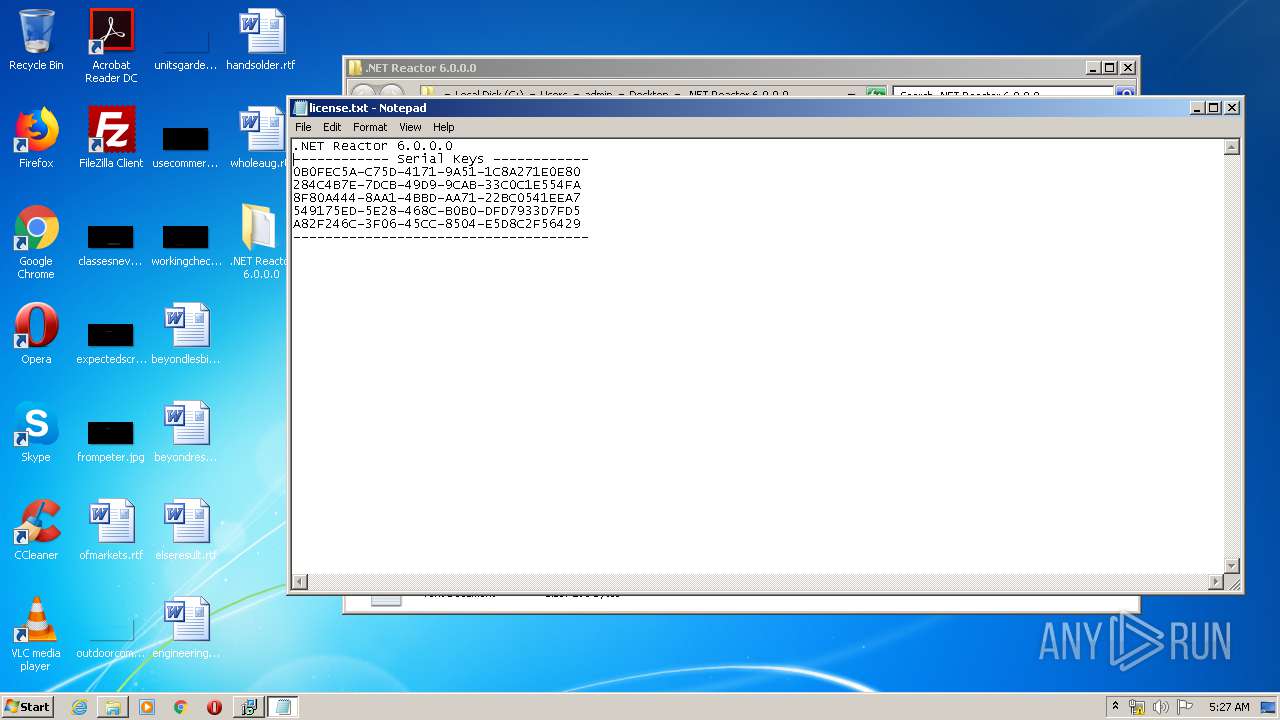Open the Recycle Bin desktop icon
Viewport: 1280px width, 720px height.
[36, 40]
